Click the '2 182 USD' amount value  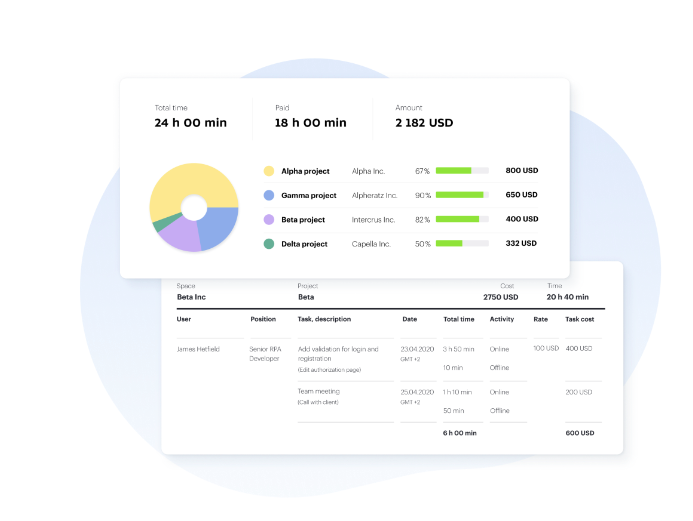[x=424, y=123]
